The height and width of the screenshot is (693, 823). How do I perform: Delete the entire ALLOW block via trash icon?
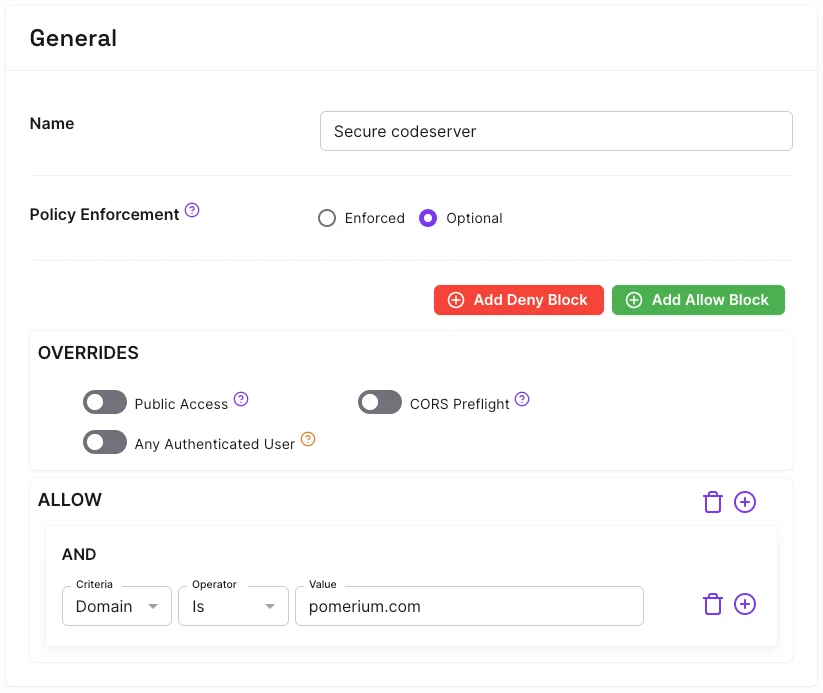coord(713,502)
